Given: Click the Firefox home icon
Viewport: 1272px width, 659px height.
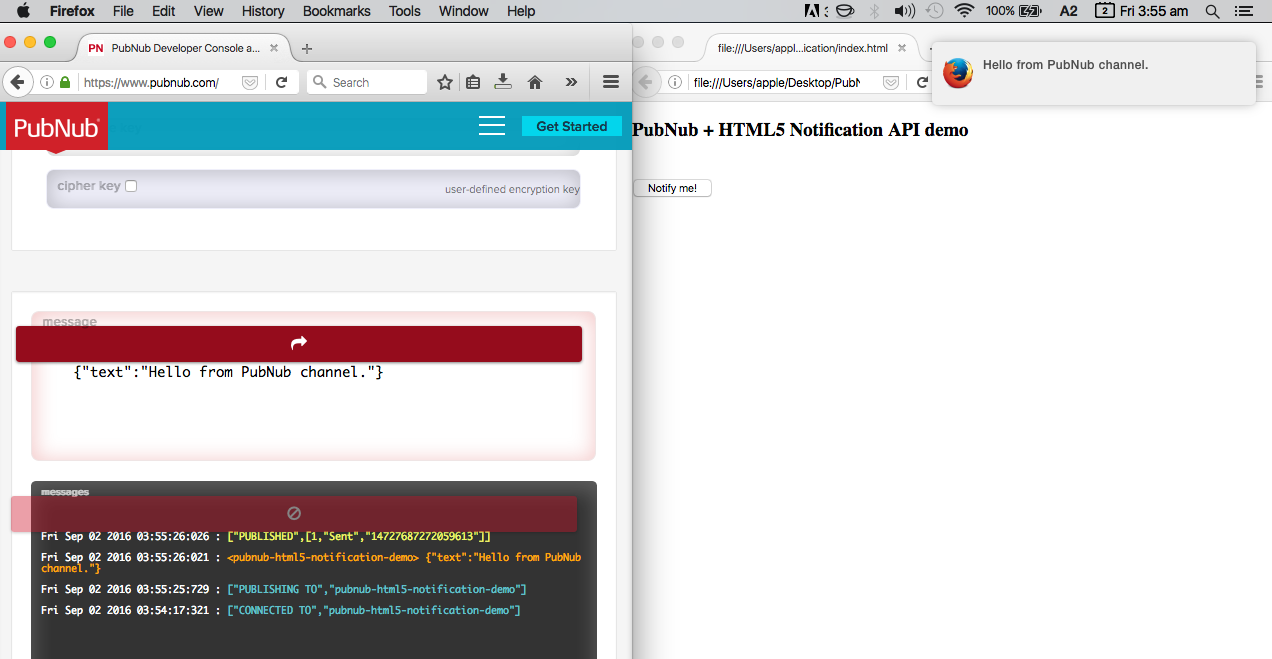Looking at the screenshot, I should point(534,81).
